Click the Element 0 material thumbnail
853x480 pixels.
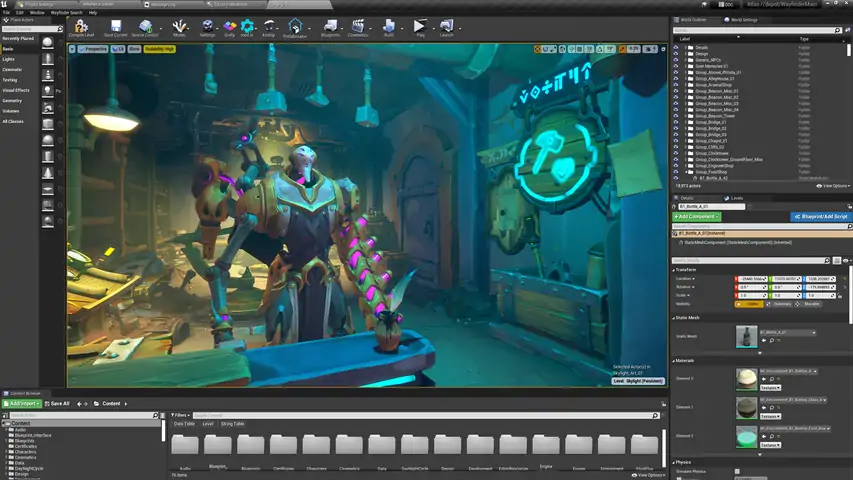(x=746, y=378)
